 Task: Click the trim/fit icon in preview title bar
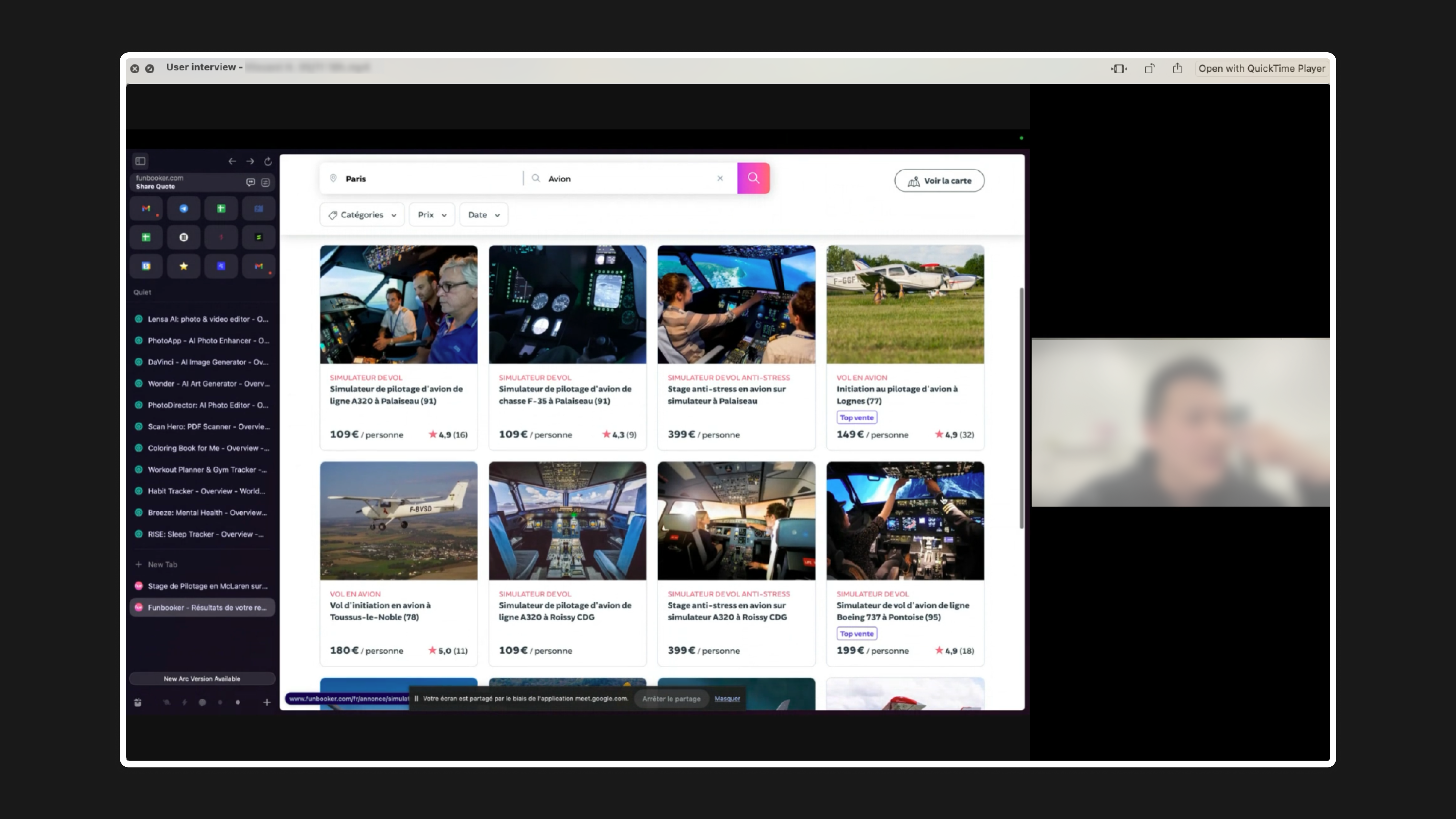(x=1119, y=69)
